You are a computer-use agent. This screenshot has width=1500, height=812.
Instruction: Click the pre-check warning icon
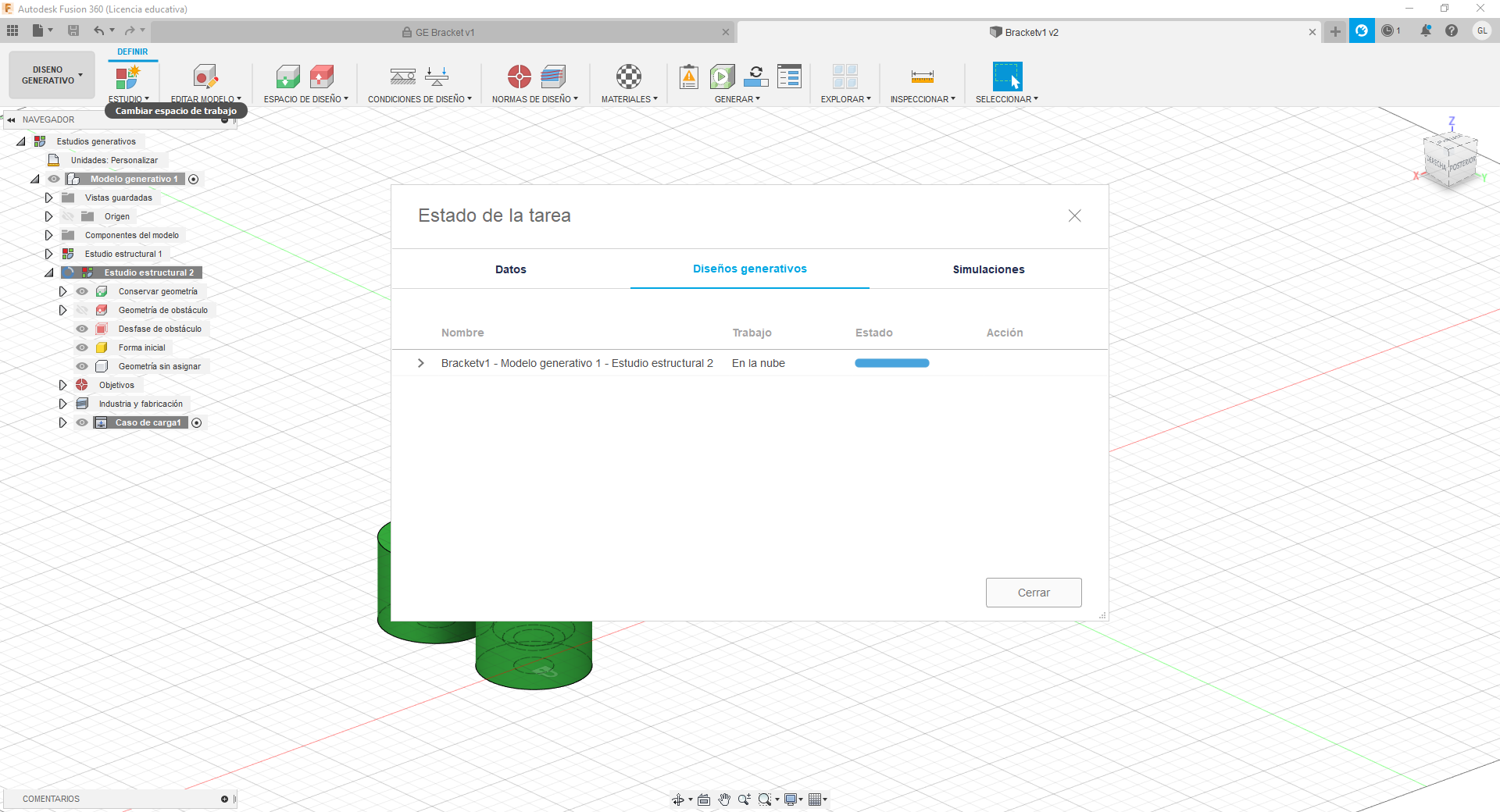coord(689,77)
